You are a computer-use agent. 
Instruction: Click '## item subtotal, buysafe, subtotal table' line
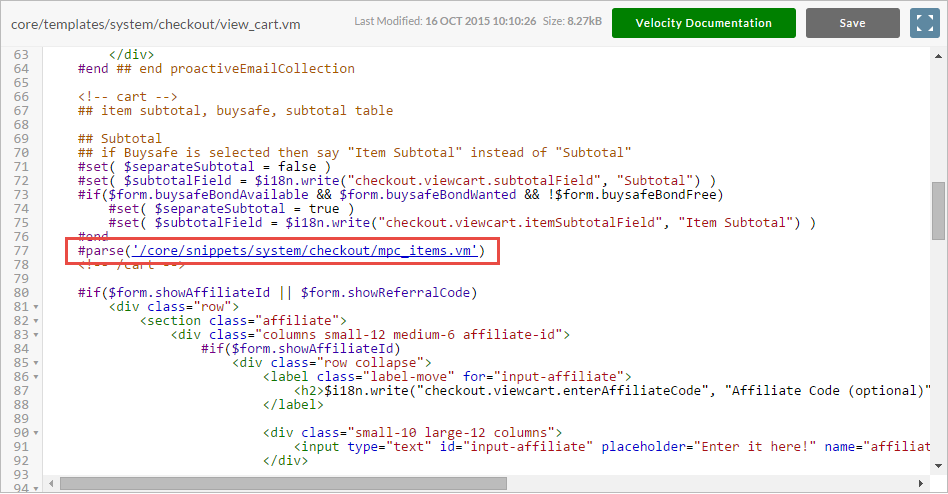[236, 111]
